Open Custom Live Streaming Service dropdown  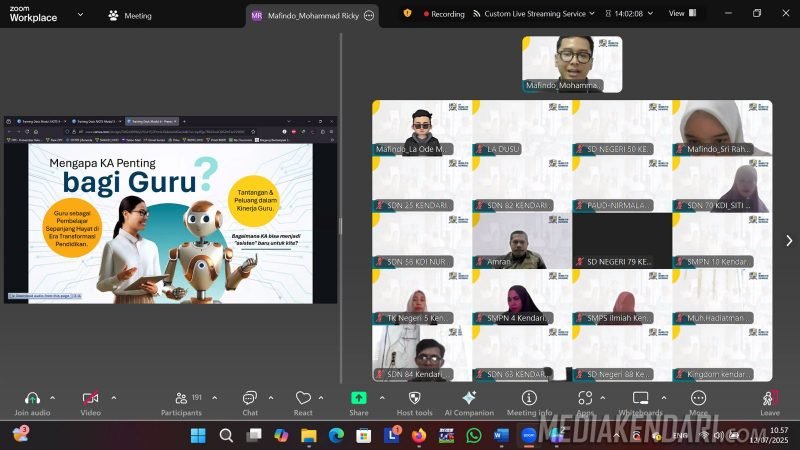539,14
